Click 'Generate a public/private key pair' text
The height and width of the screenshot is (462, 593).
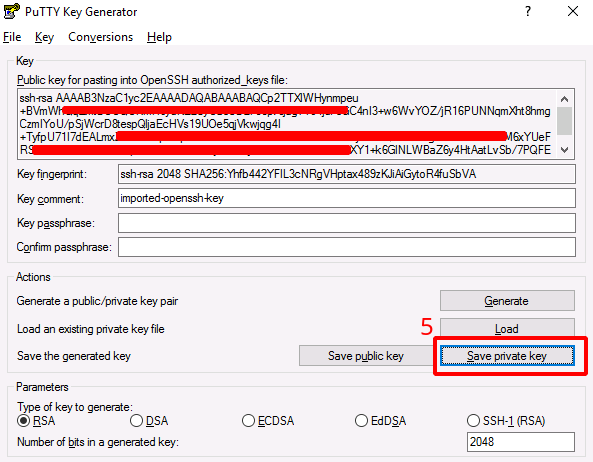point(97,301)
